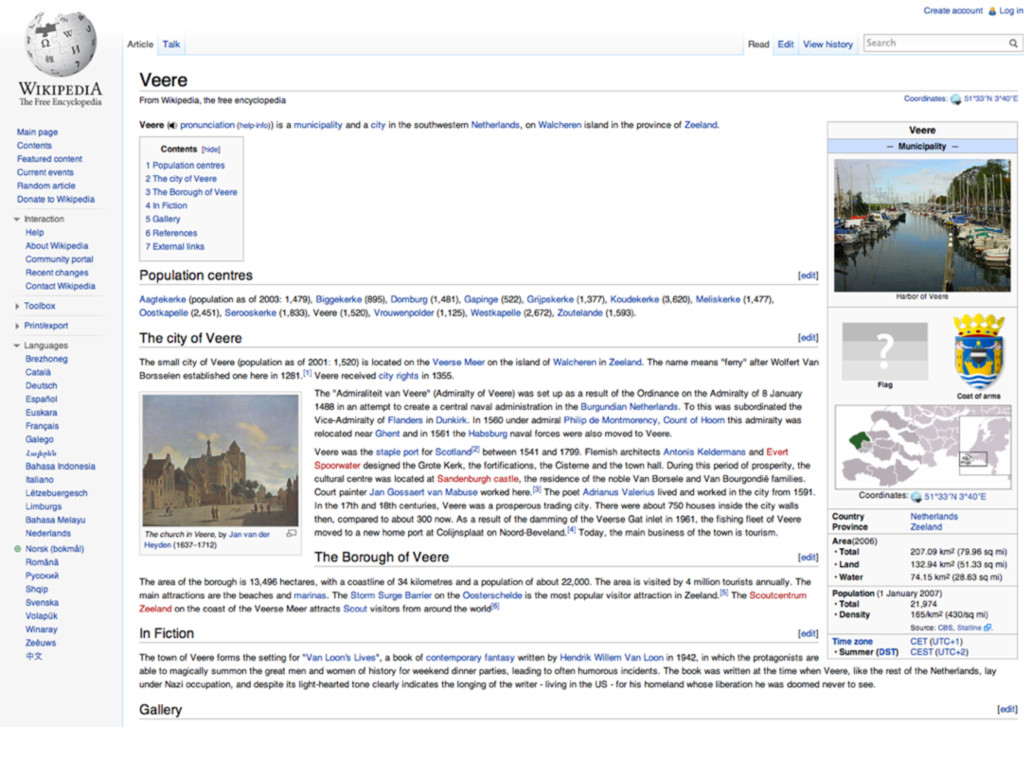Open the Veere coat of arms image
The image size is (1024, 768).
978,351
